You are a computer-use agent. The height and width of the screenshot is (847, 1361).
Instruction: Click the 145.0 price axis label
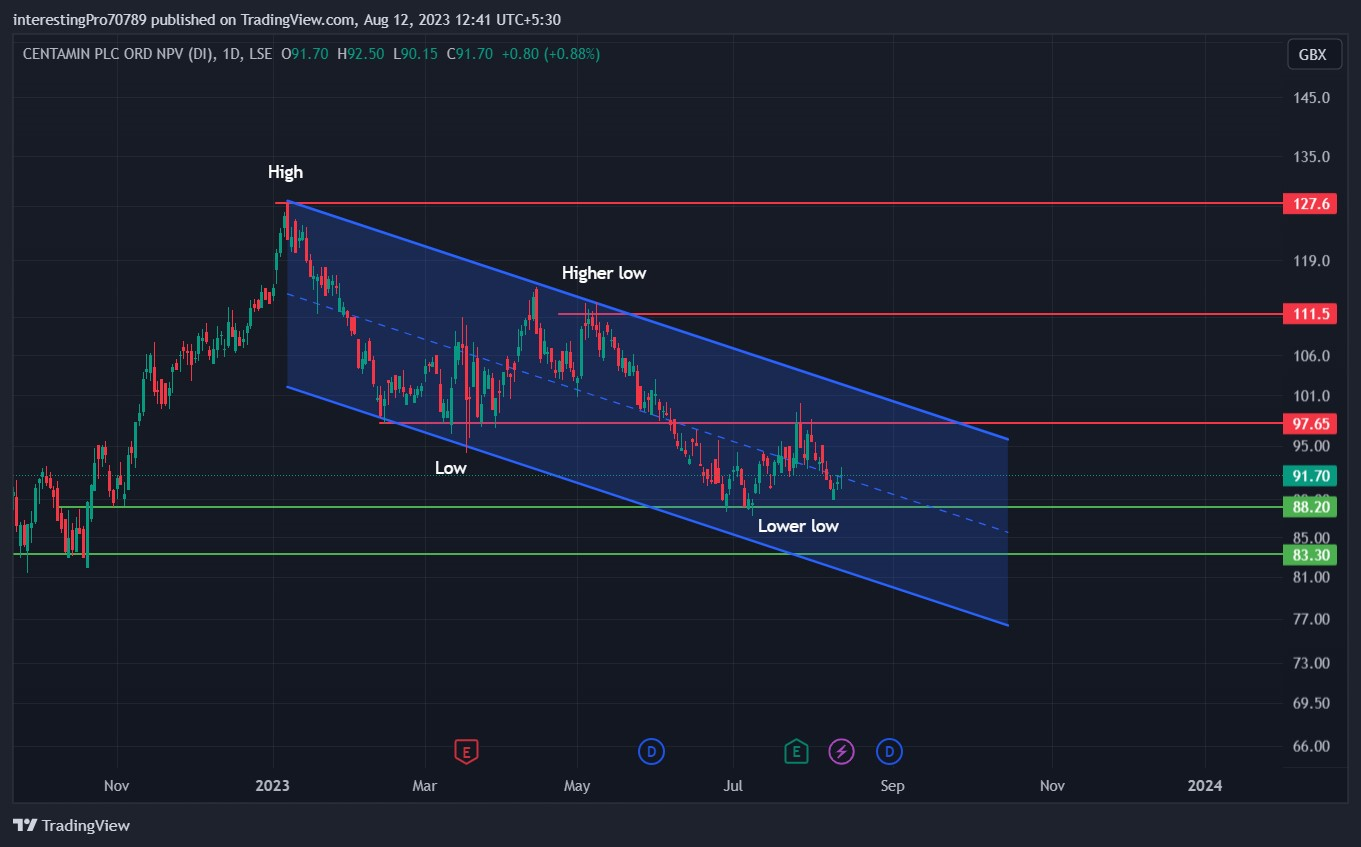point(1311,98)
